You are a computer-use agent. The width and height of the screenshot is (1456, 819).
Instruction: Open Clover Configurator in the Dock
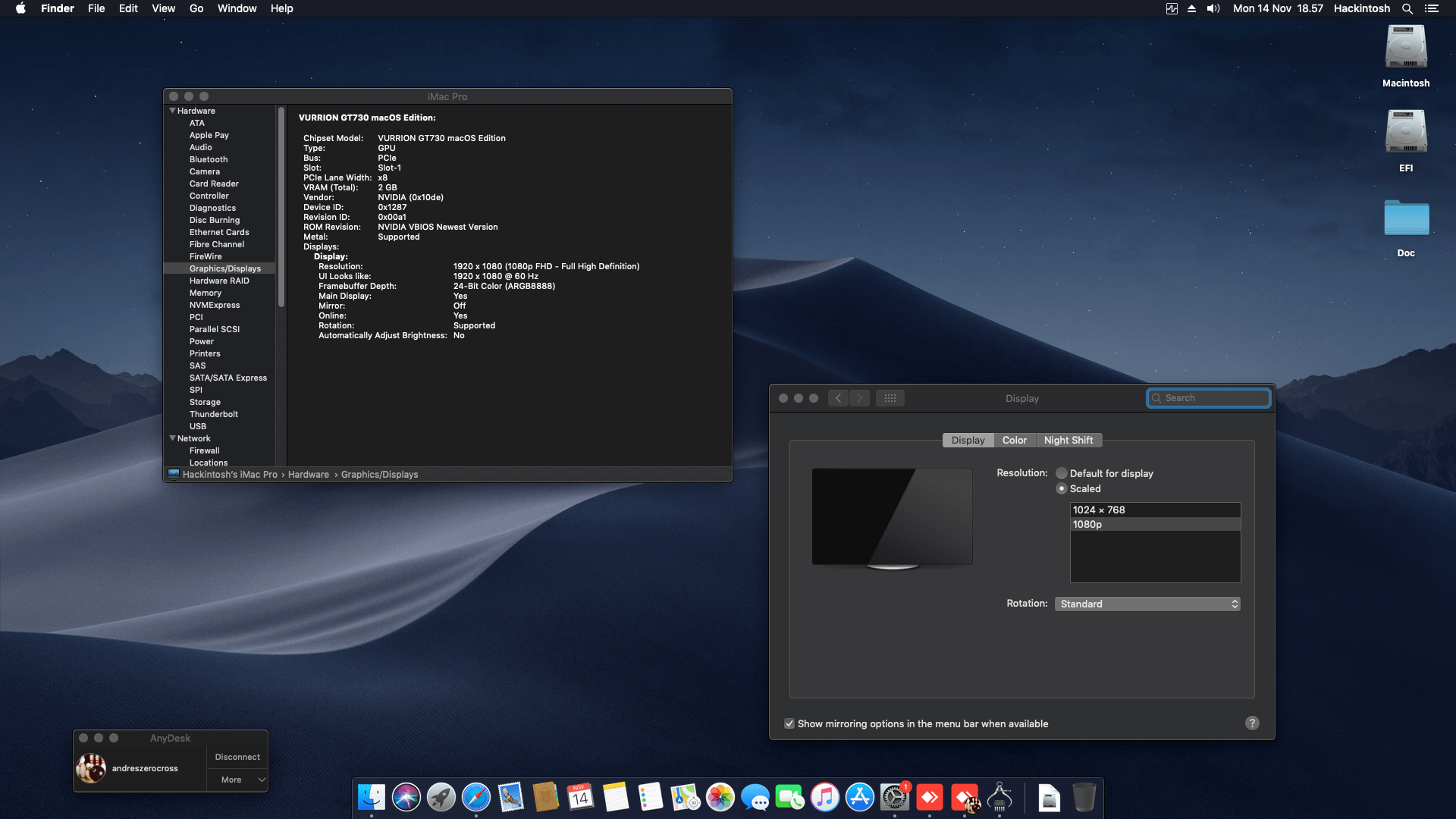(999, 797)
